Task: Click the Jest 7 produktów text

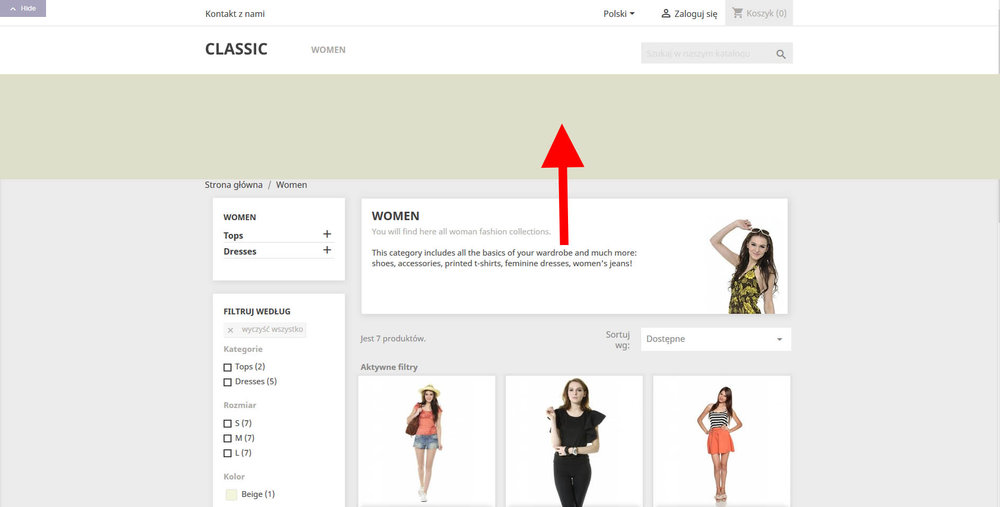Action: coord(393,339)
